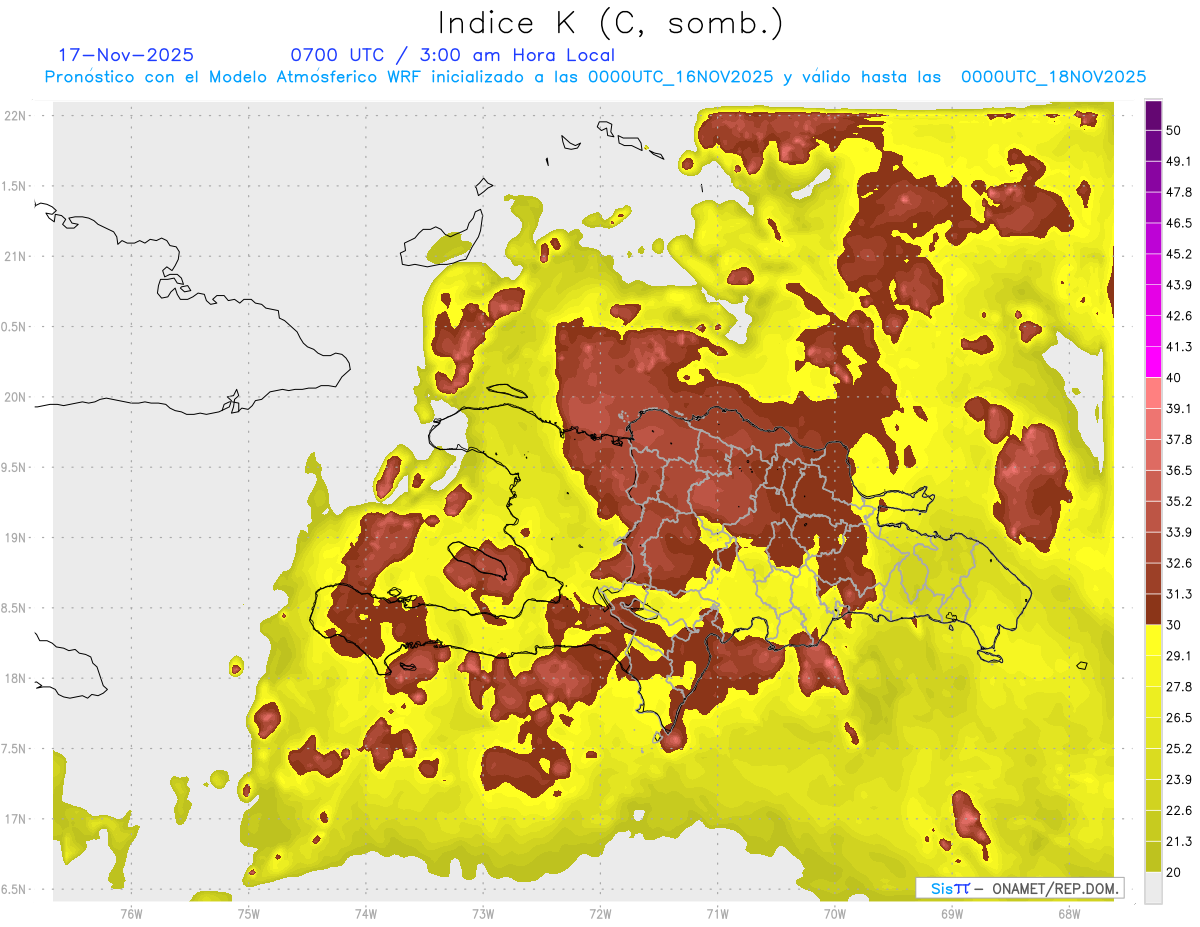Select the '69W' longitude label
This screenshot has width=1200, height=927.
(951, 913)
